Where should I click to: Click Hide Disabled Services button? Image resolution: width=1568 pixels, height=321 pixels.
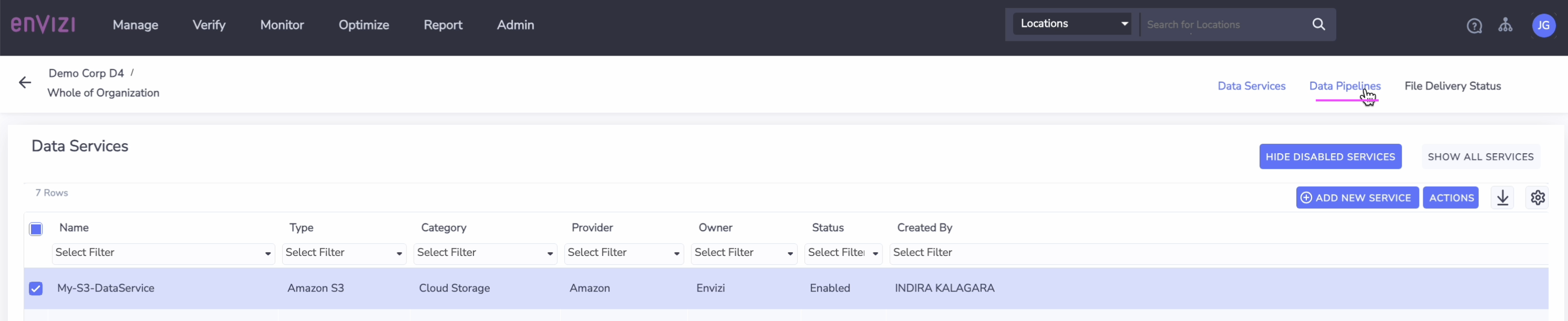[x=1330, y=157]
